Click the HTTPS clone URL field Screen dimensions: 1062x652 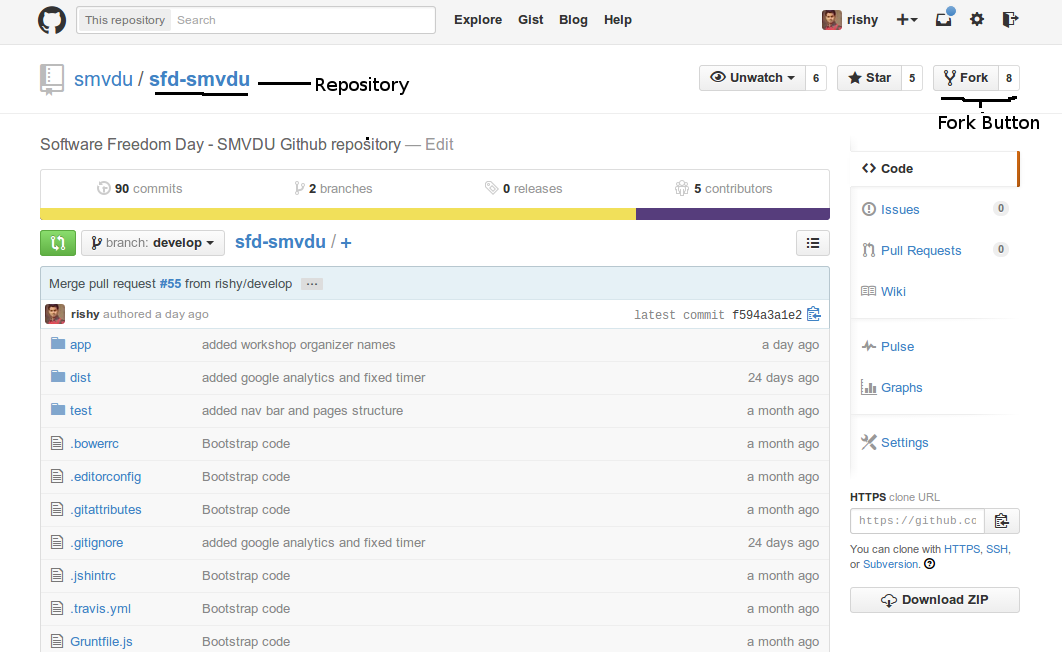click(x=918, y=521)
